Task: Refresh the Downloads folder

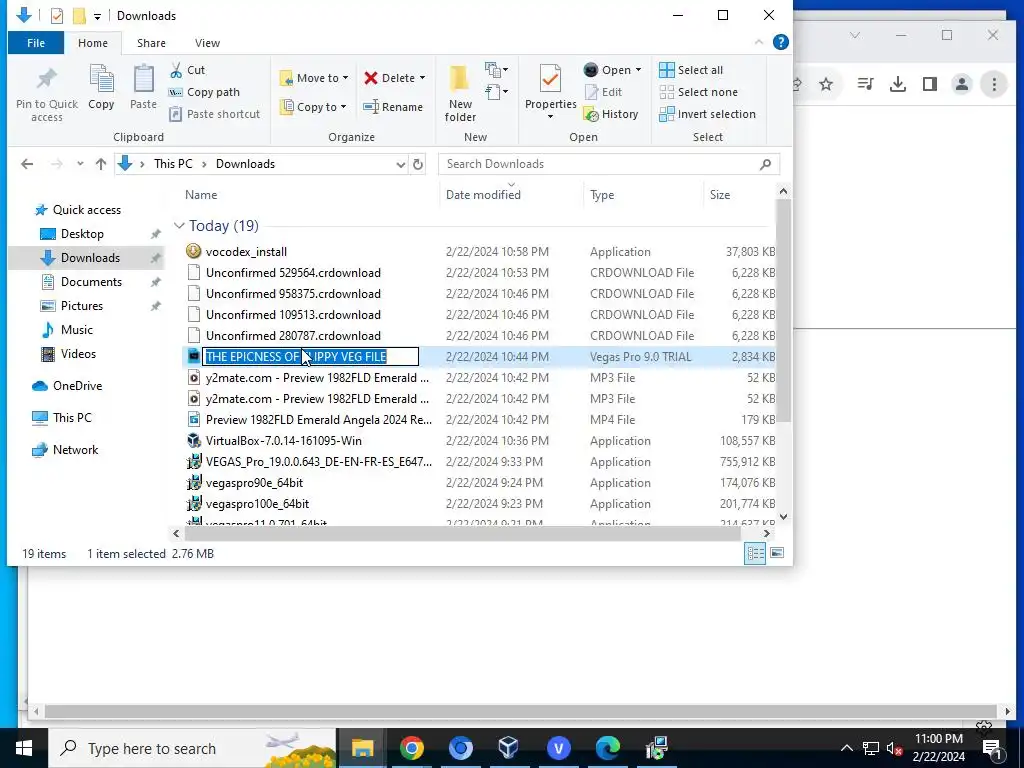Action: click(418, 164)
